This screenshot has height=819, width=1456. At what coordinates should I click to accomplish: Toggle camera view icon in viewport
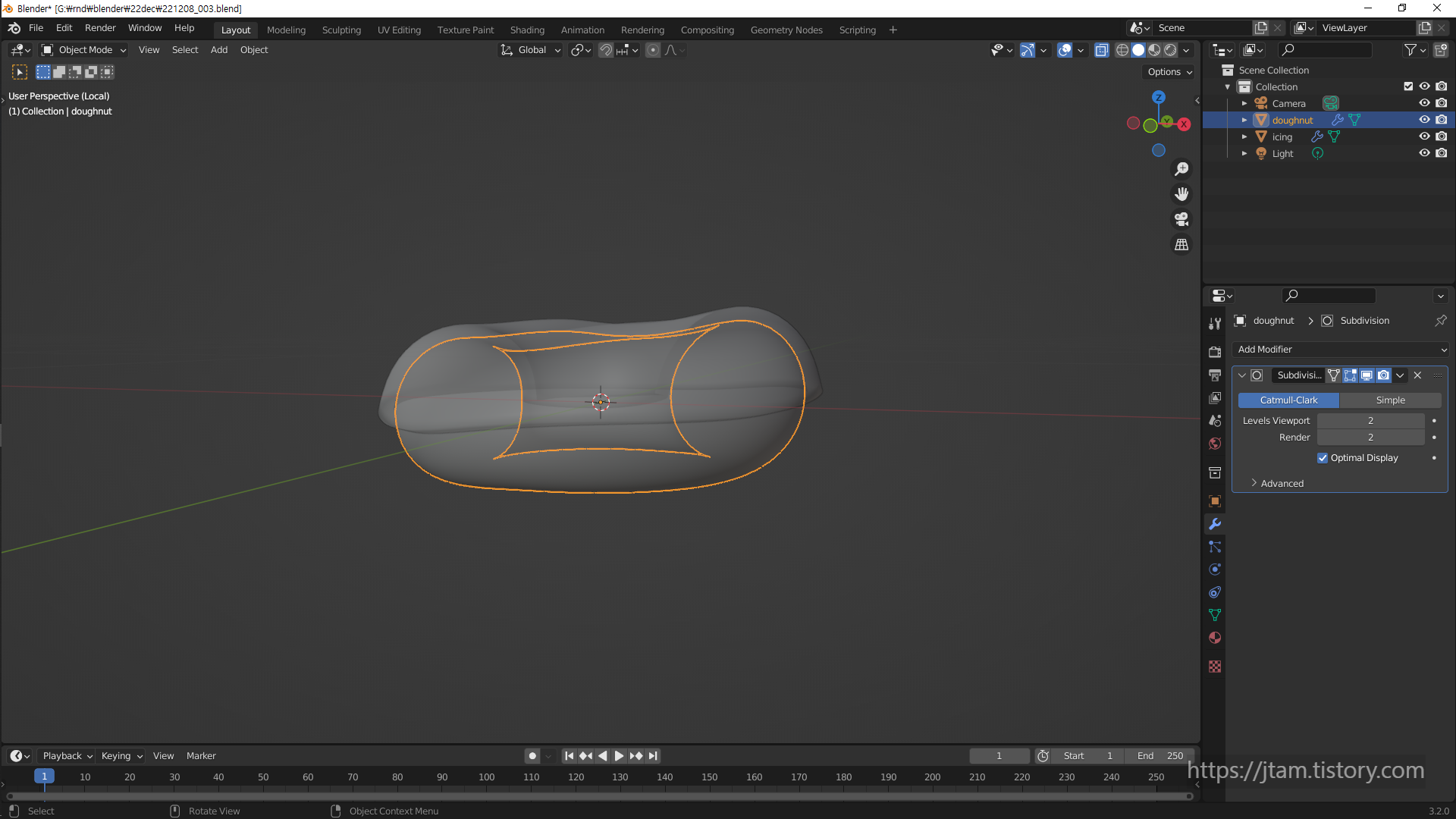tap(1181, 219)
